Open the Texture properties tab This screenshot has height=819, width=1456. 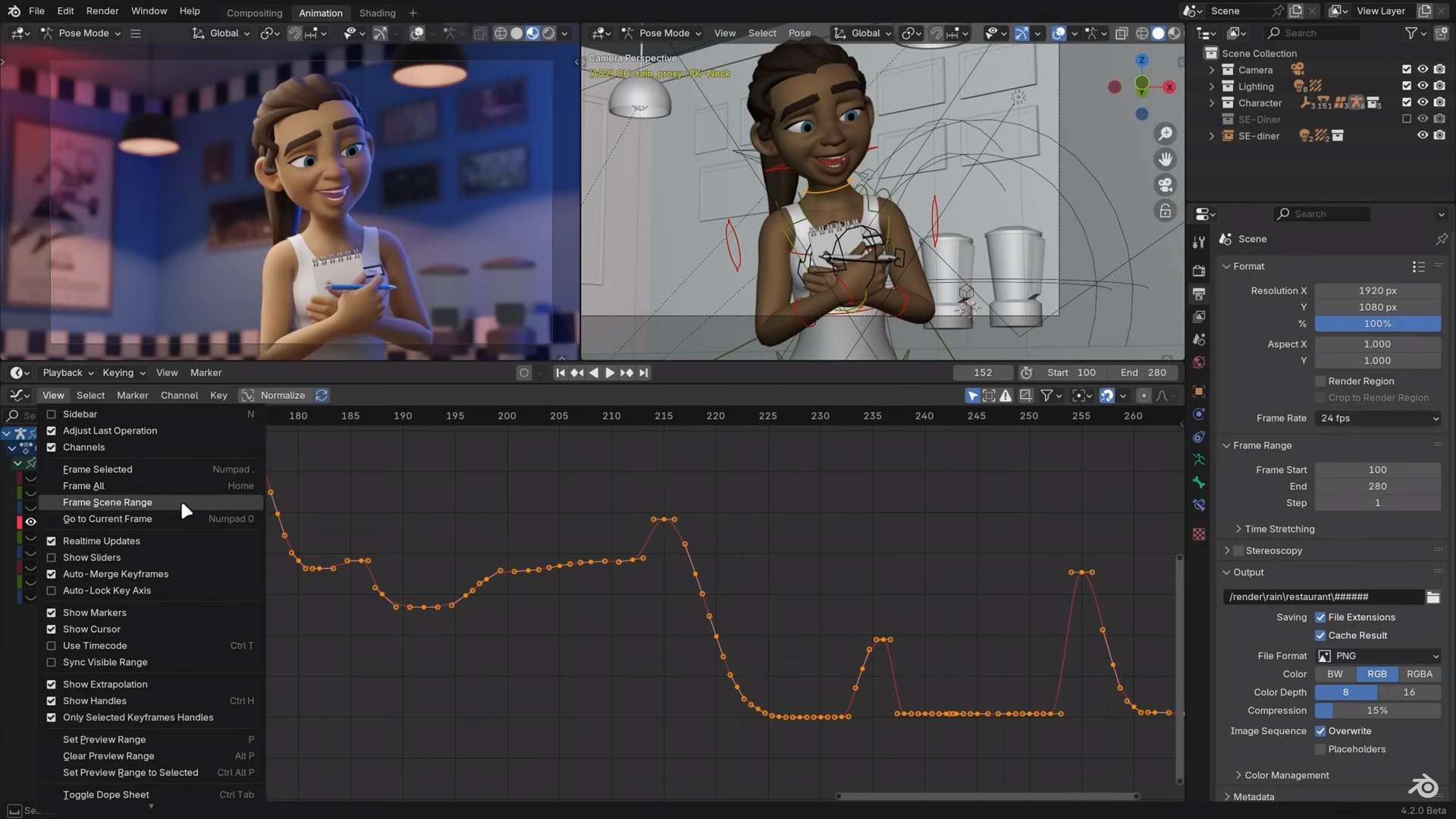(1198, 535)
